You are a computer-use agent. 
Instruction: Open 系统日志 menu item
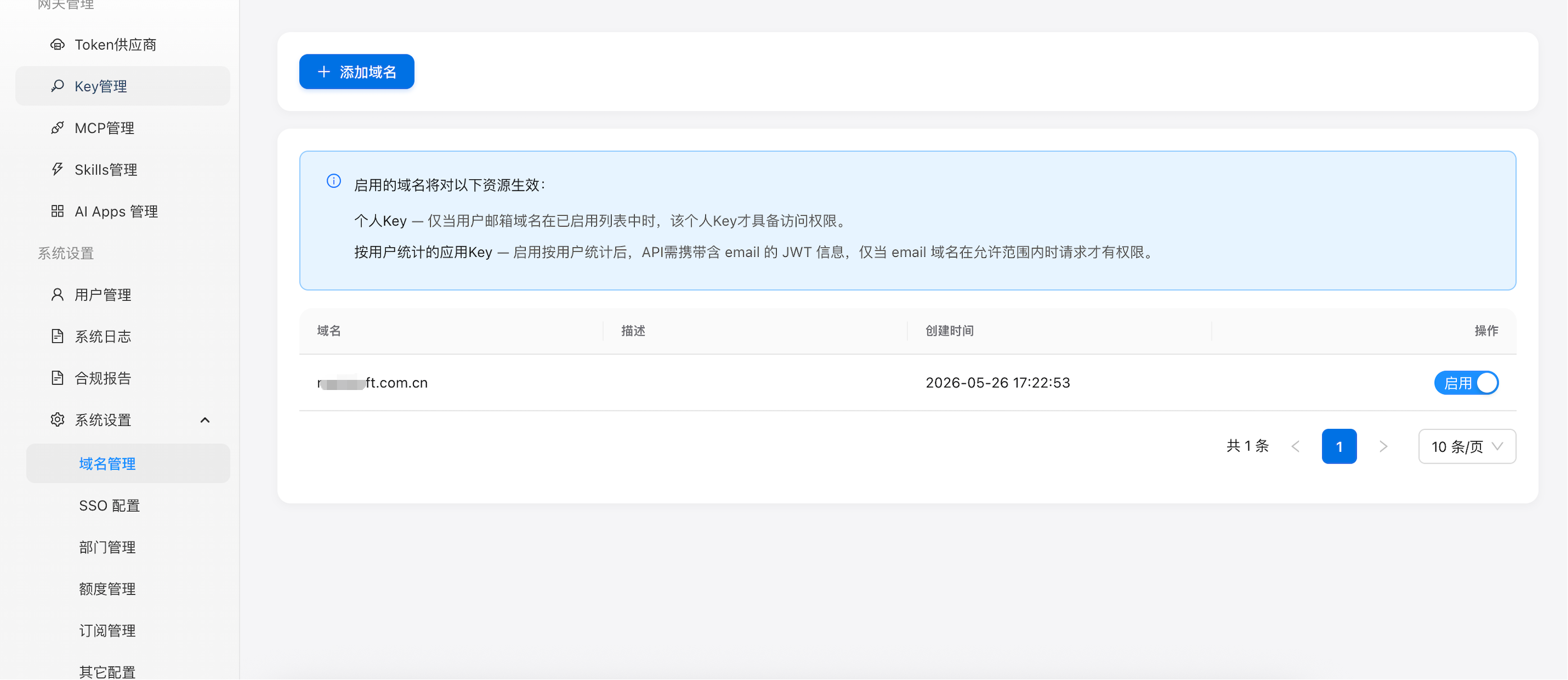pos(122,336)
